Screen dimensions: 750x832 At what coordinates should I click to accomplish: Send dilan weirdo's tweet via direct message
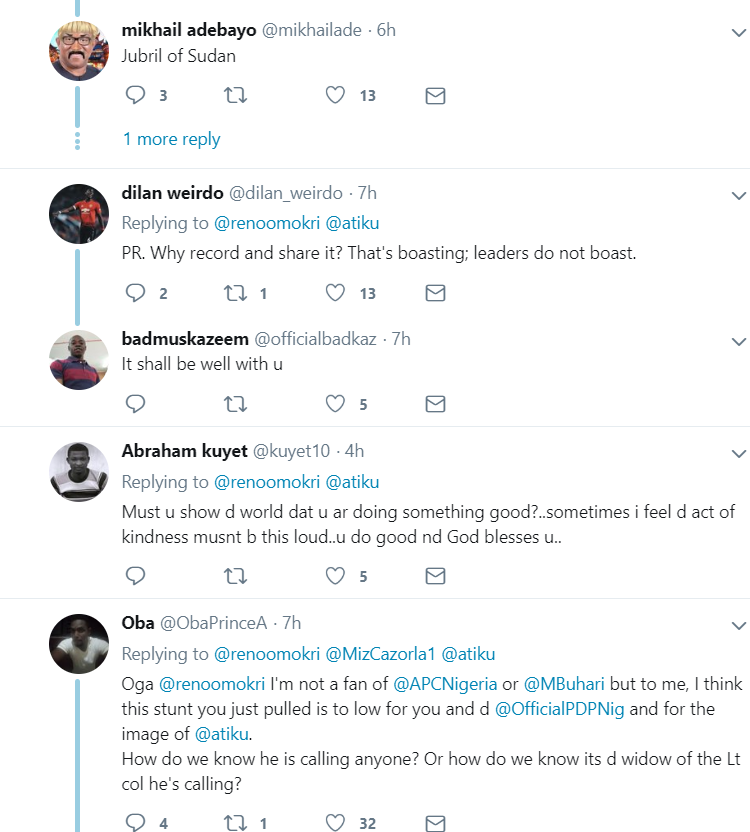(x=435, y=293)
